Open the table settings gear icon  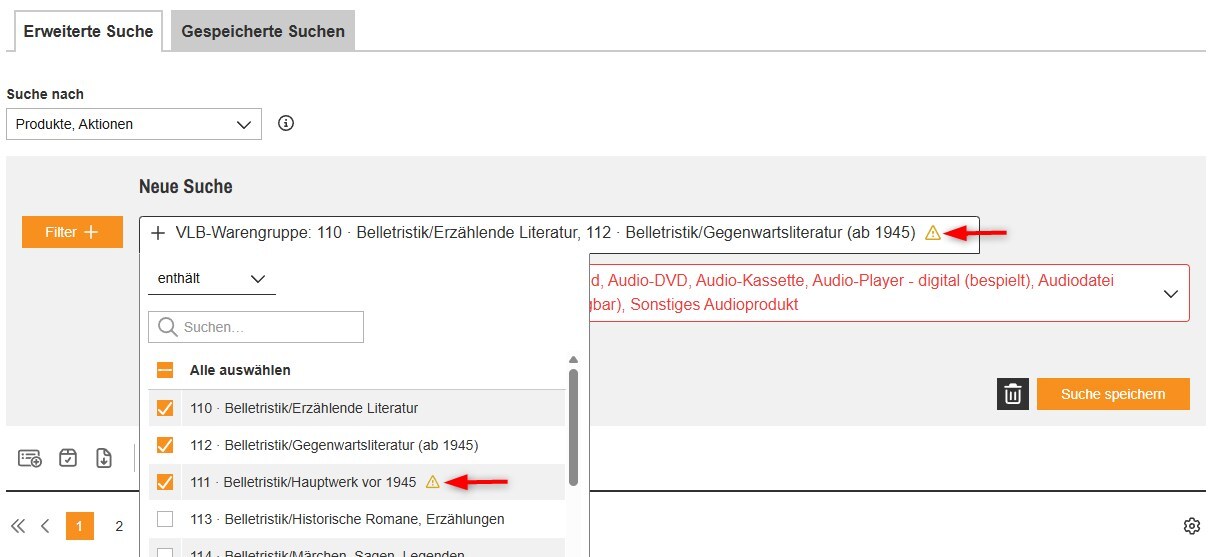pyautogui.click(x=1191, y=526)
